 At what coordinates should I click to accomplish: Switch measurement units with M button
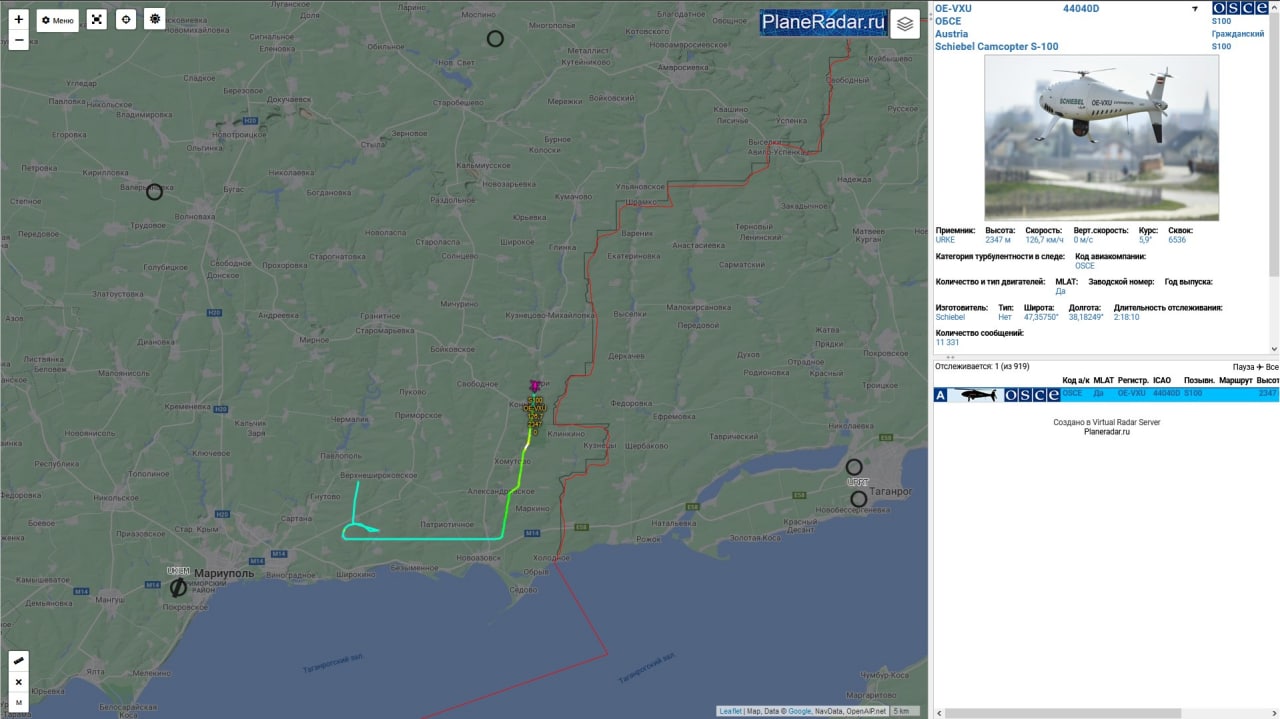[x=18, y=704]
